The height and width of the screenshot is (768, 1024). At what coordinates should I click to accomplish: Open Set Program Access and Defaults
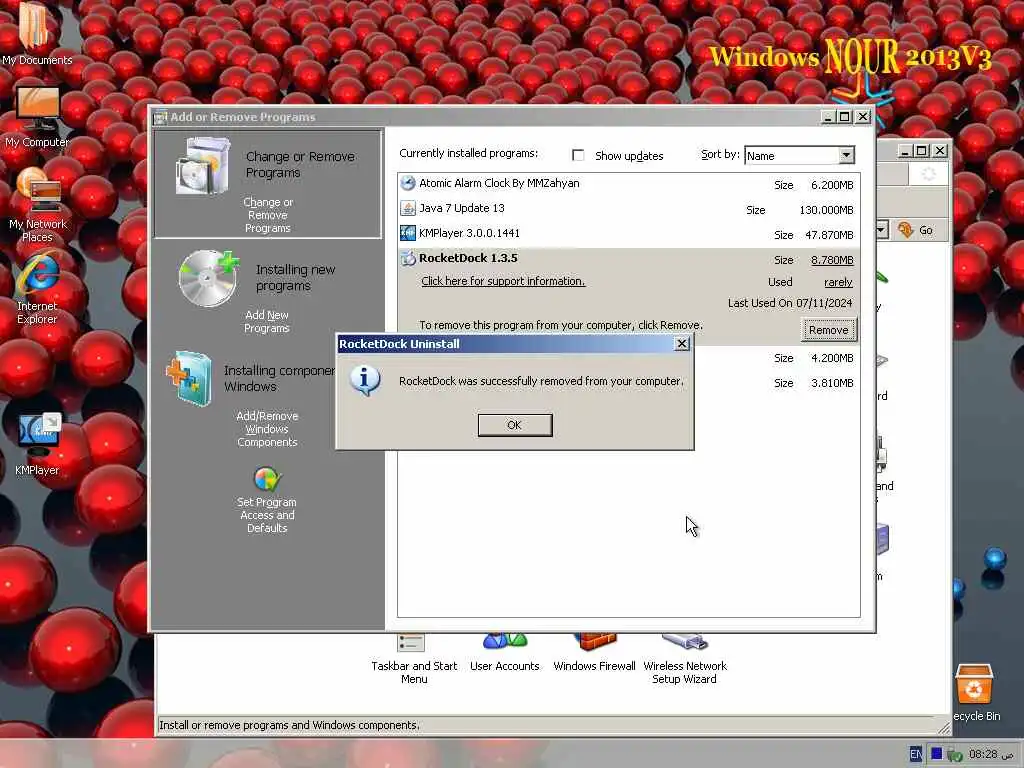click(266, 515)
